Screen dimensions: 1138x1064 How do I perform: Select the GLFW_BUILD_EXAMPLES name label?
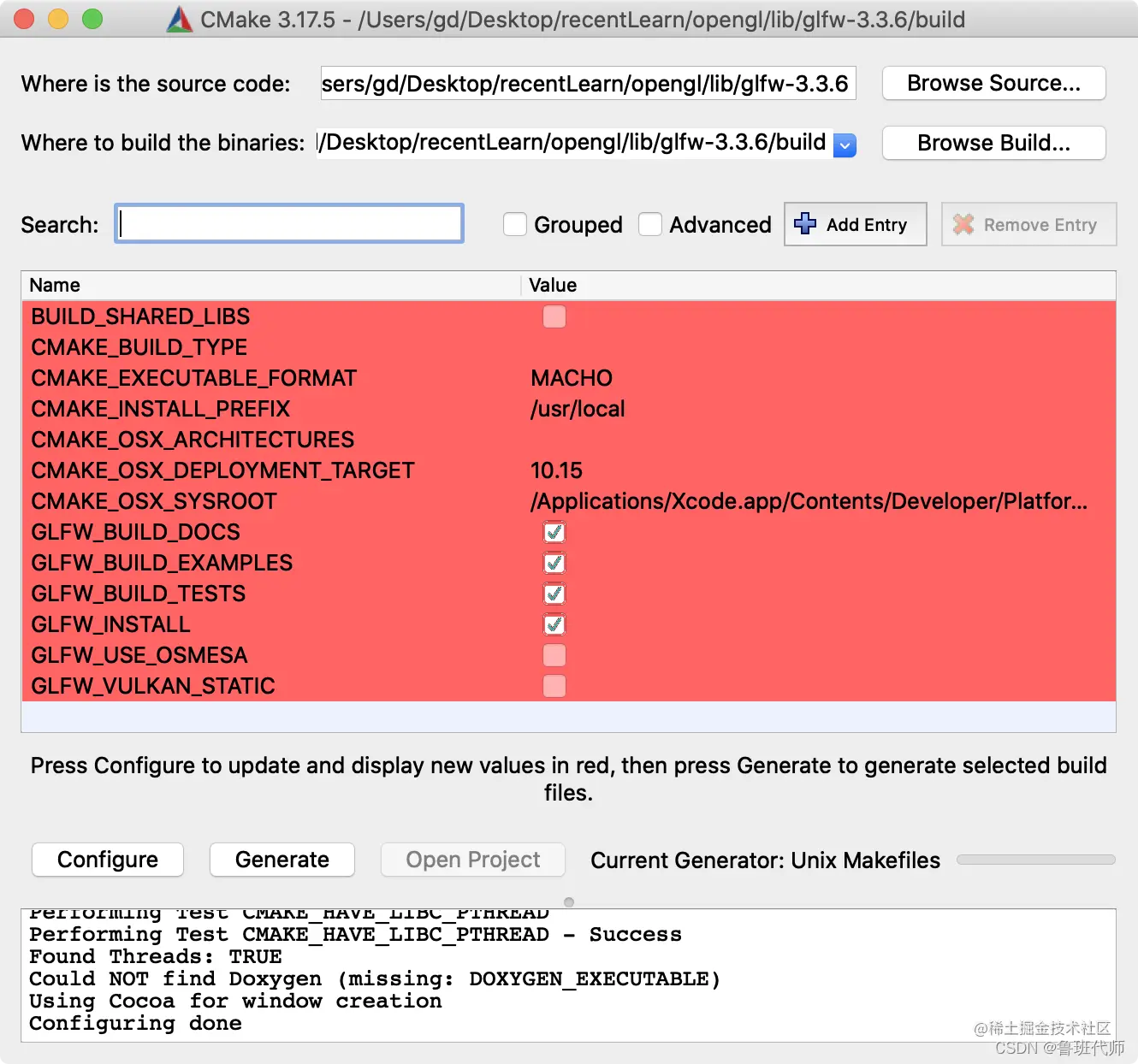tap(162, 563)
